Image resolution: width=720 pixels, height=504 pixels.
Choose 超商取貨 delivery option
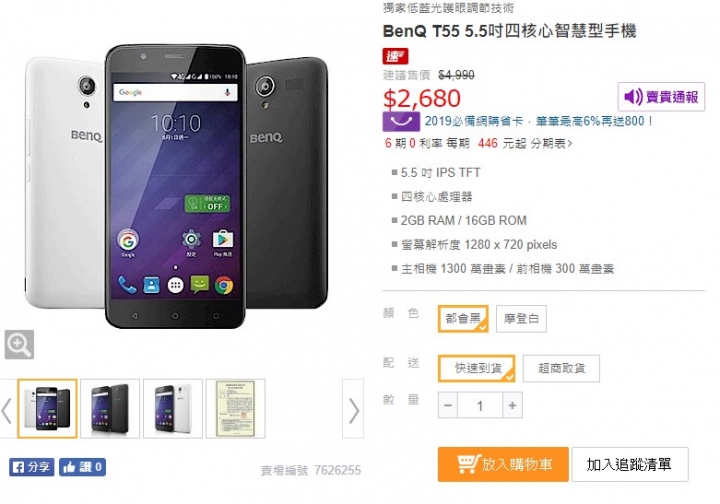[562, 368]
